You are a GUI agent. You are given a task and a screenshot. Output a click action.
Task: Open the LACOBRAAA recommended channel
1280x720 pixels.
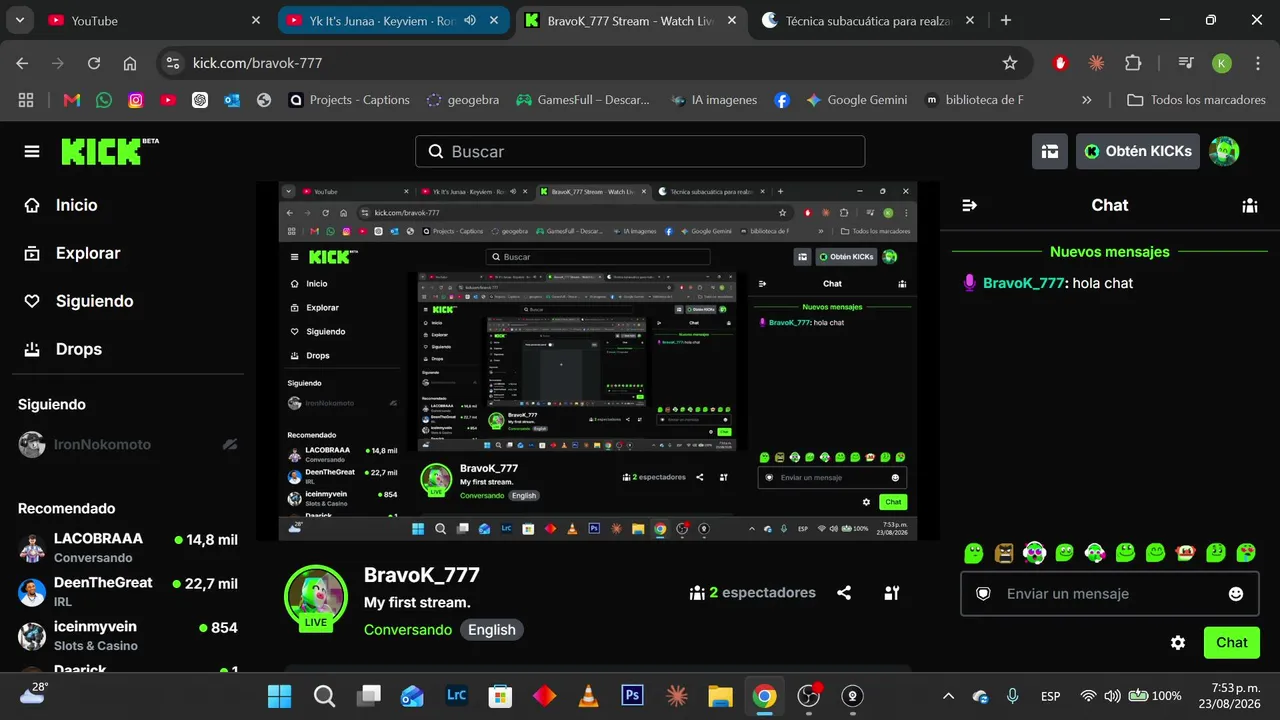point(128,547)
